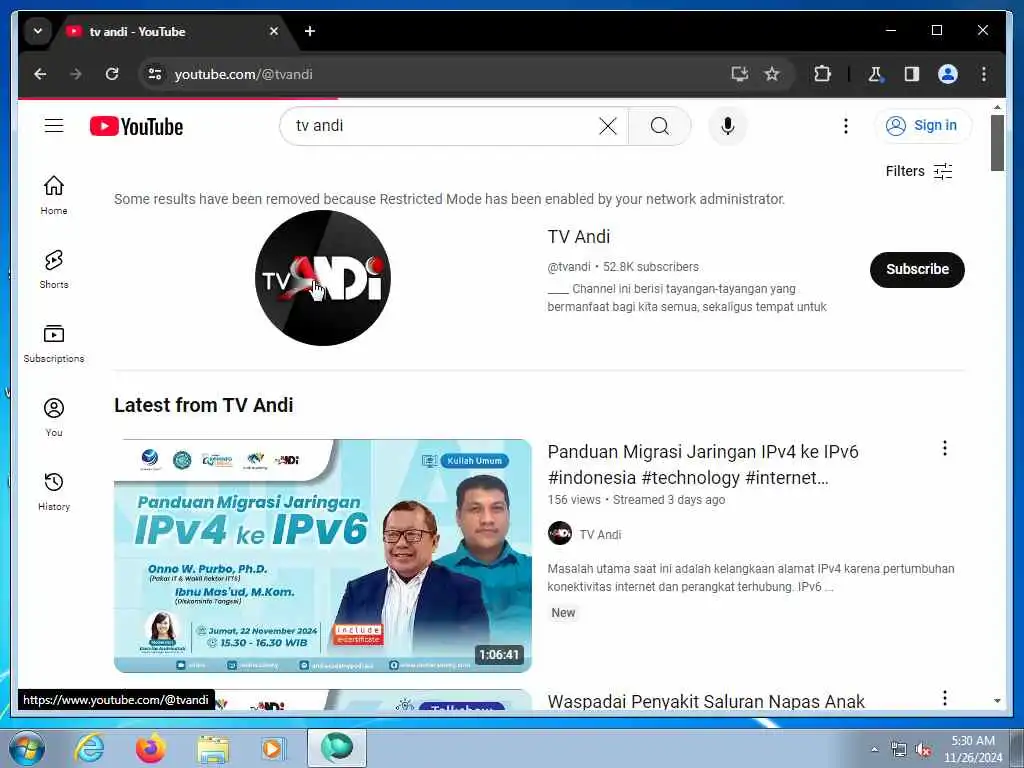Click the 'Latest from TV Andi' heading

(x=204, y=406)
